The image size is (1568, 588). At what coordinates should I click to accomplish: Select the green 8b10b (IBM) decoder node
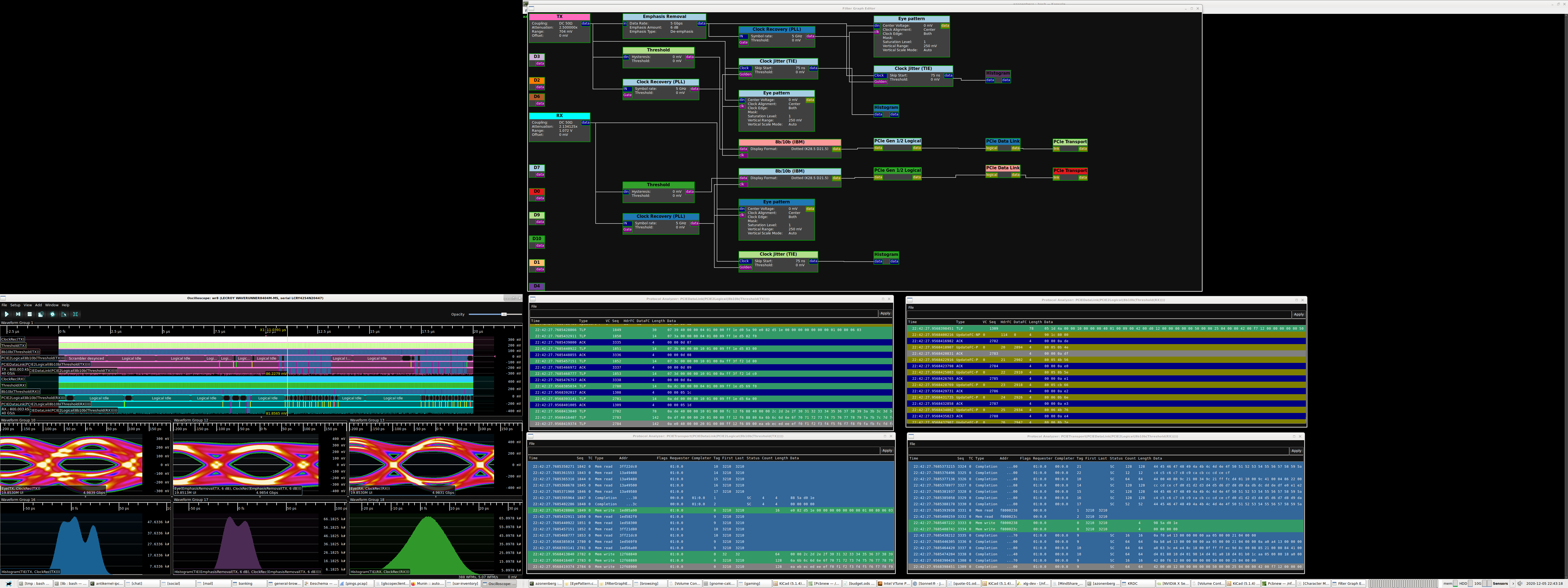pyautogui.click(x=789, y=178)
